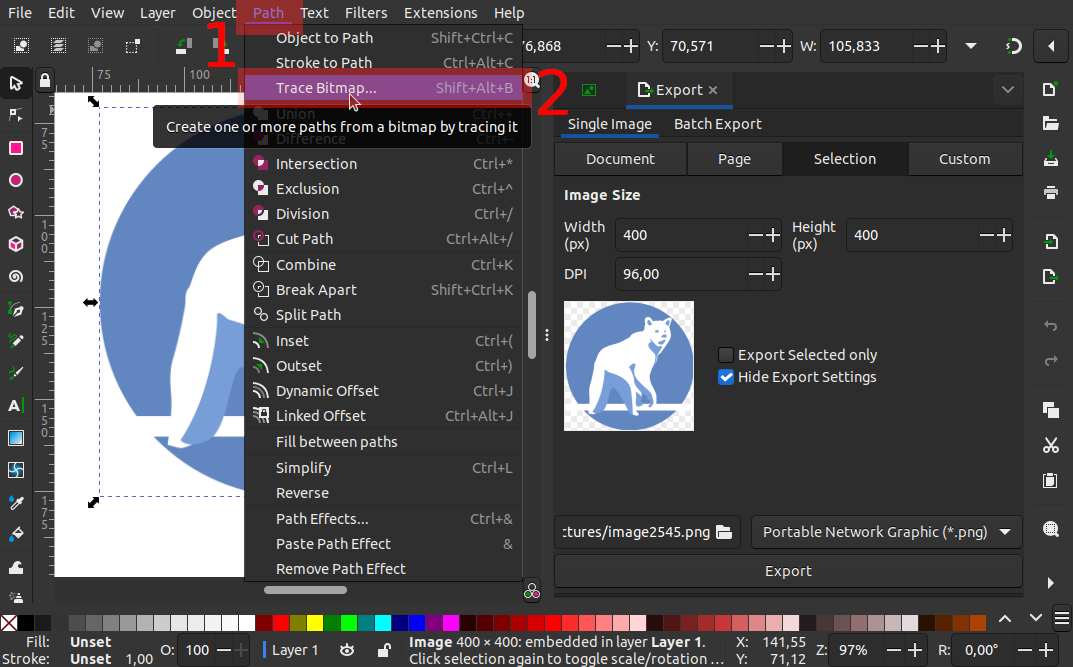
Task: Select the Node editing tool
Action: (16, 115)
